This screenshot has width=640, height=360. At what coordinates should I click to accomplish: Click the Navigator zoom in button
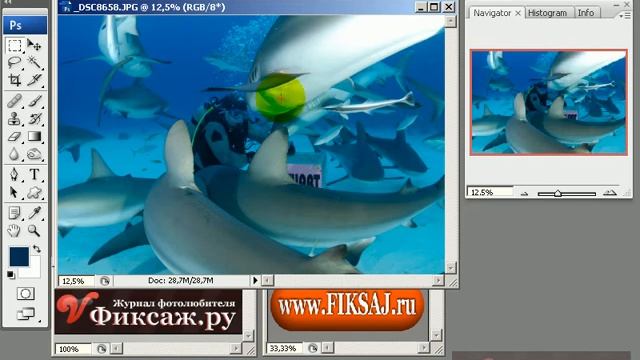pyautogui.click(x=609, y=193)
